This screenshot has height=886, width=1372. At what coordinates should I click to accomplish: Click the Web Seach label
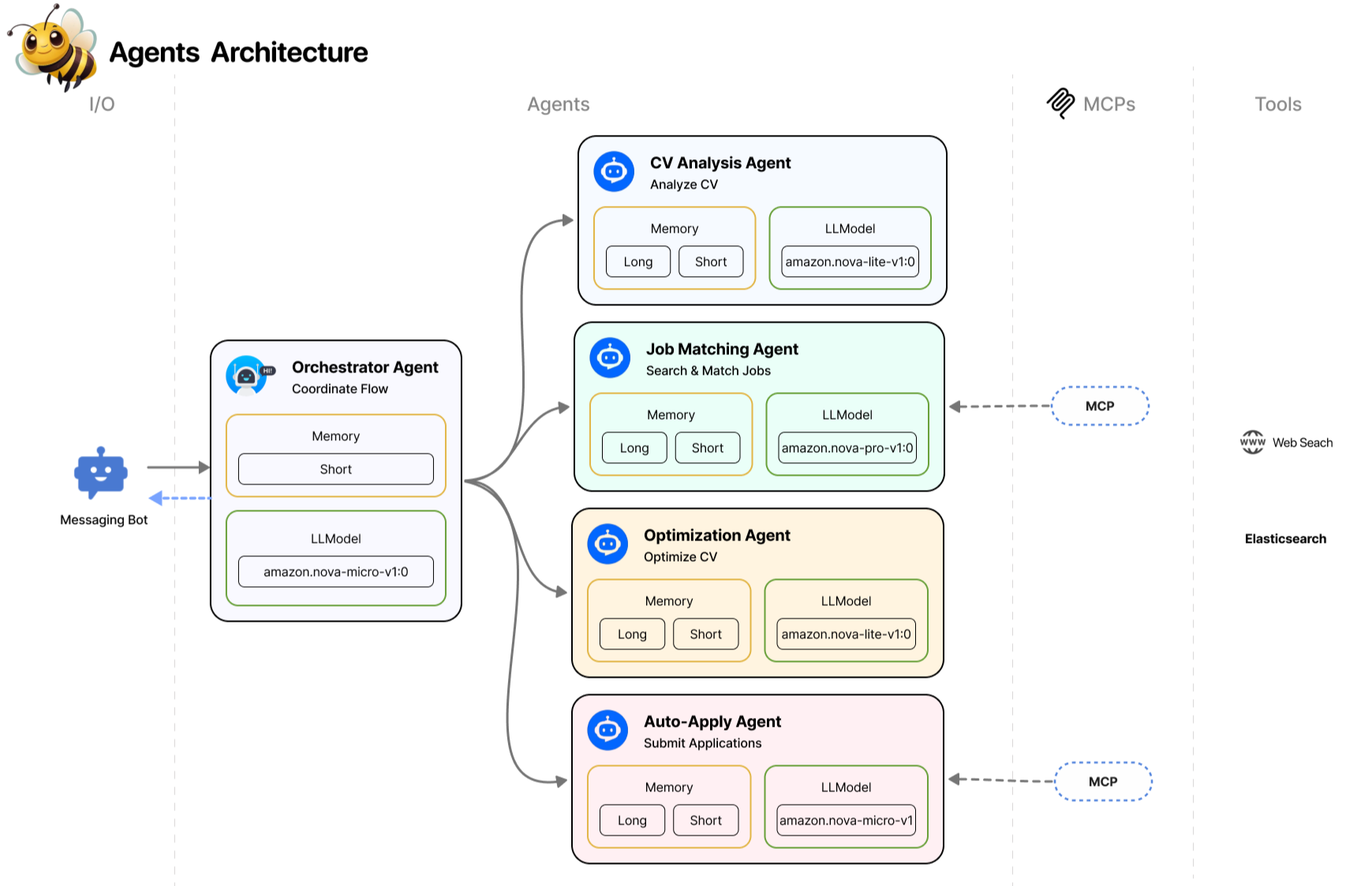[1303, 443]
